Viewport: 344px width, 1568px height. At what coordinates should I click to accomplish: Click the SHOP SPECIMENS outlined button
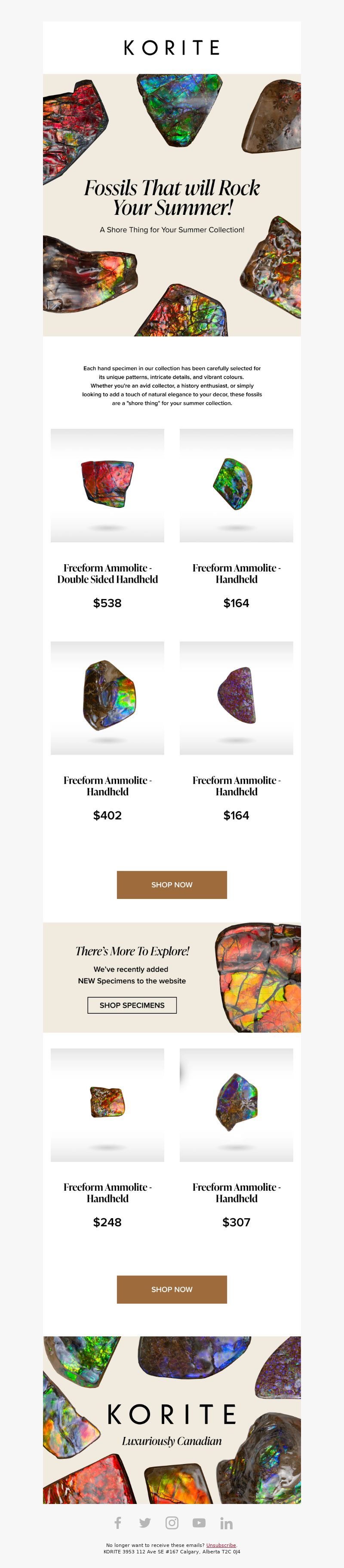(132, 1005)
